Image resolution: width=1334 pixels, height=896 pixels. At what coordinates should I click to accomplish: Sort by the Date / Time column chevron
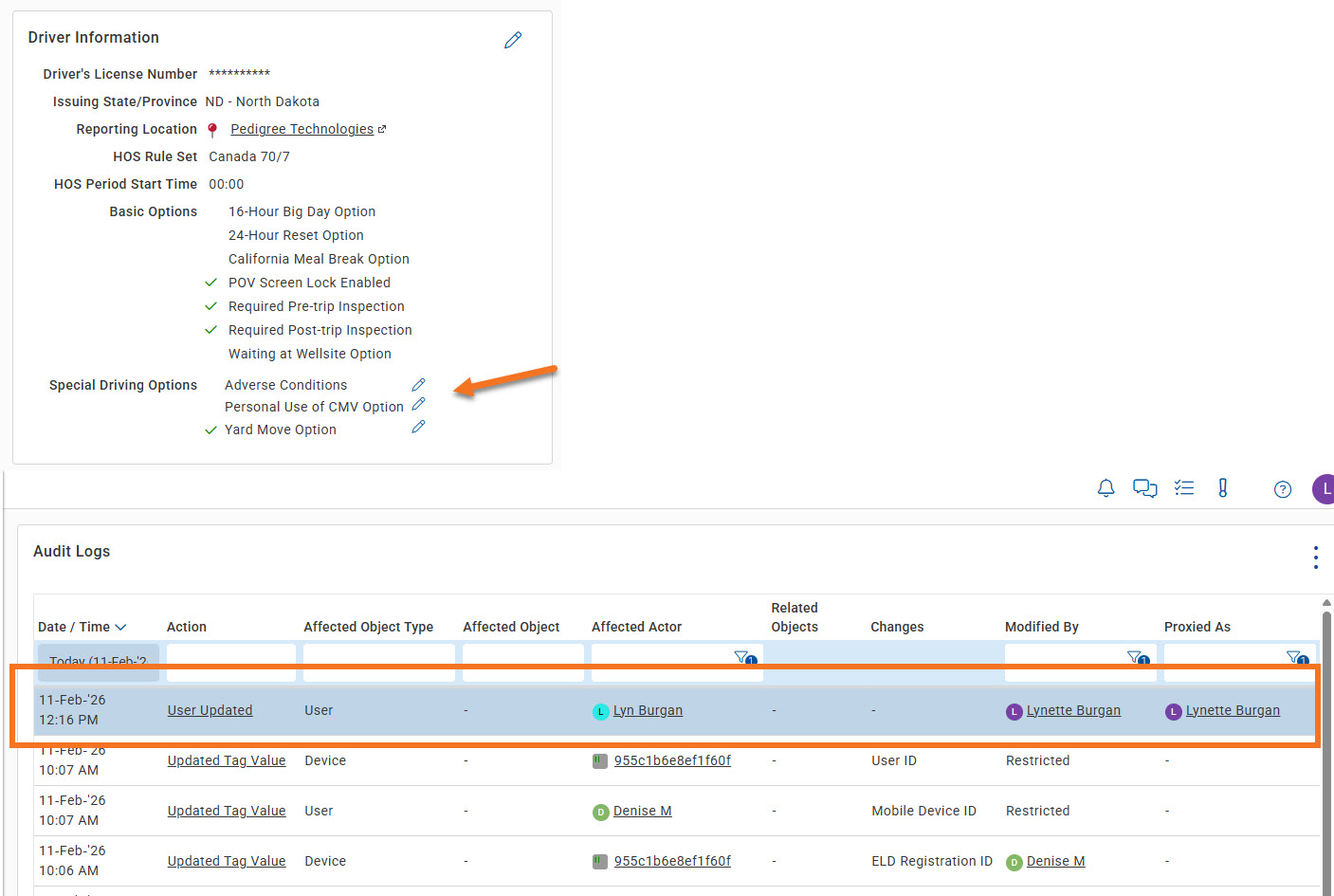[x=120, y=627]
